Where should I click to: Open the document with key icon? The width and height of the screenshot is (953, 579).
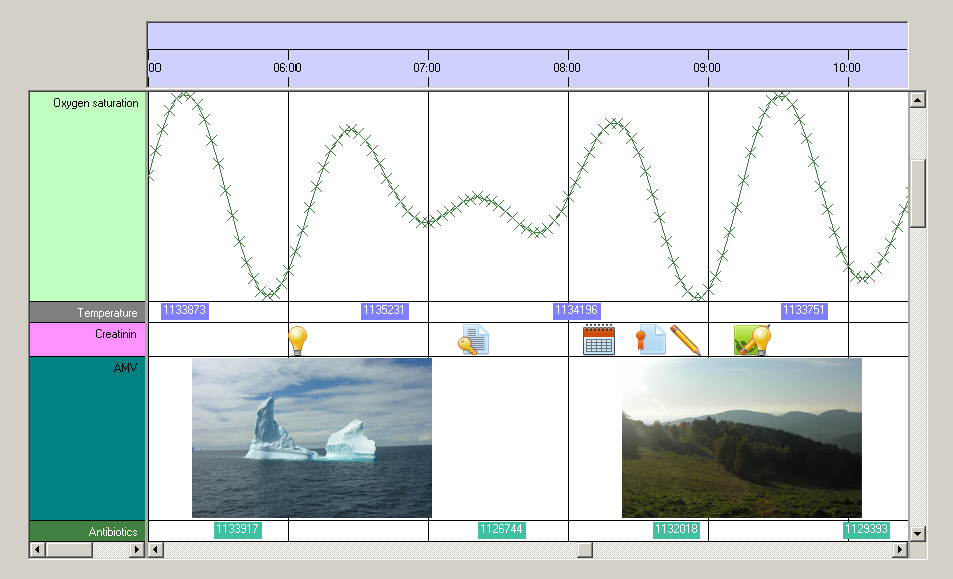tap(473, 340)
